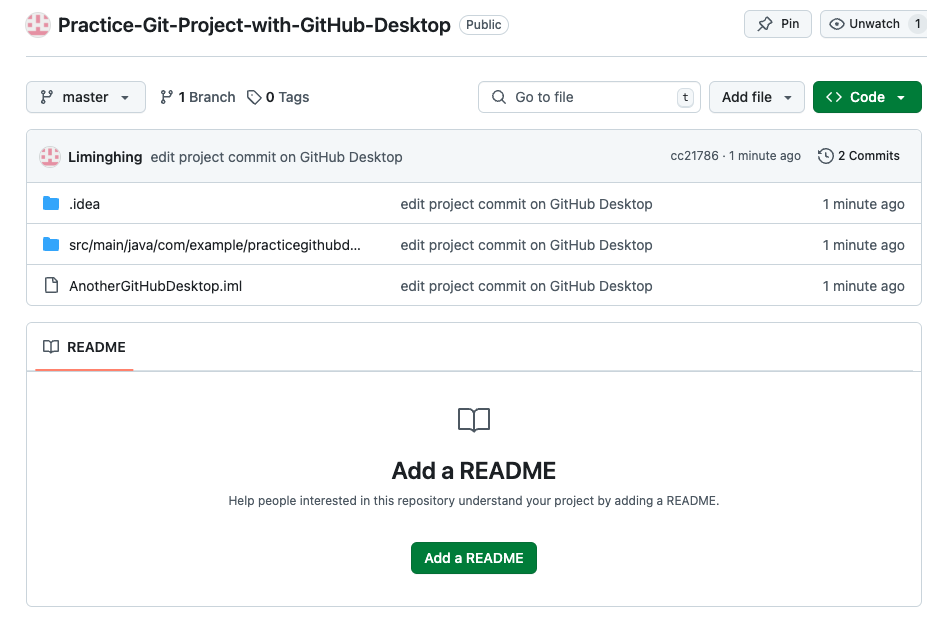Open the commit message in the AnotherGitHubDesktop.iml row

526,286
